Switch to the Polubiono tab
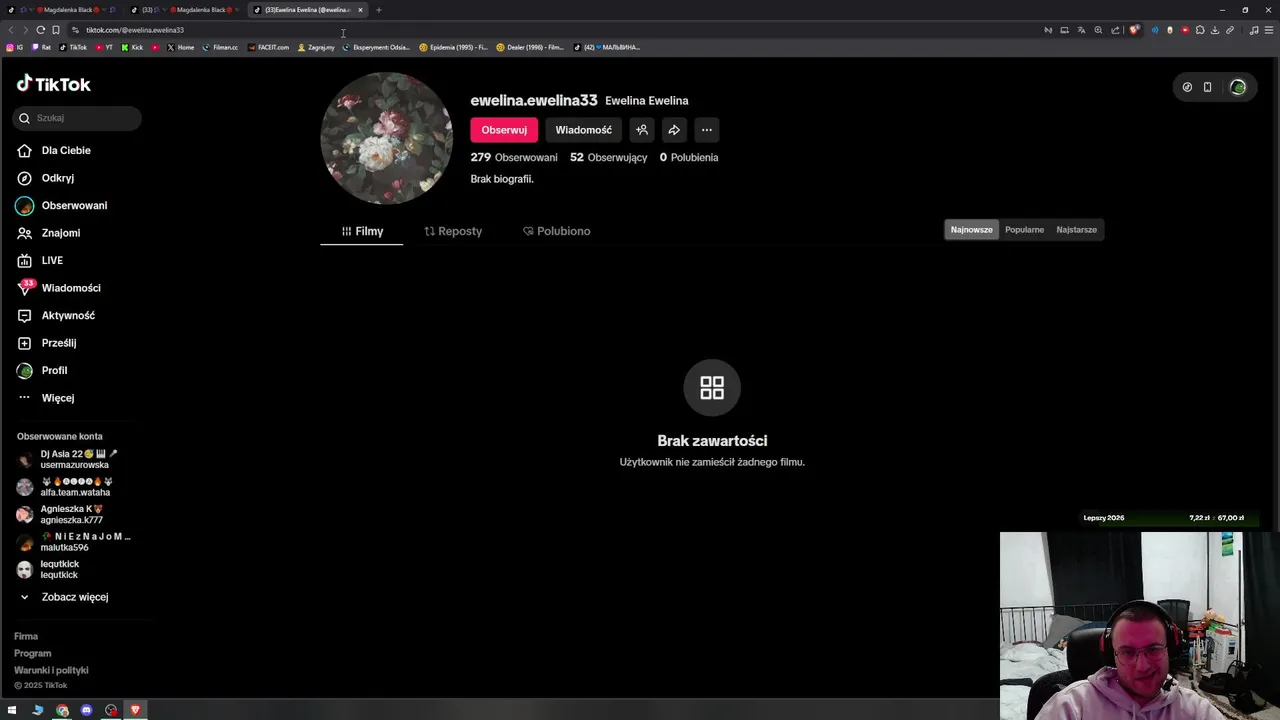1280x720 pixels. click(557, 231)
